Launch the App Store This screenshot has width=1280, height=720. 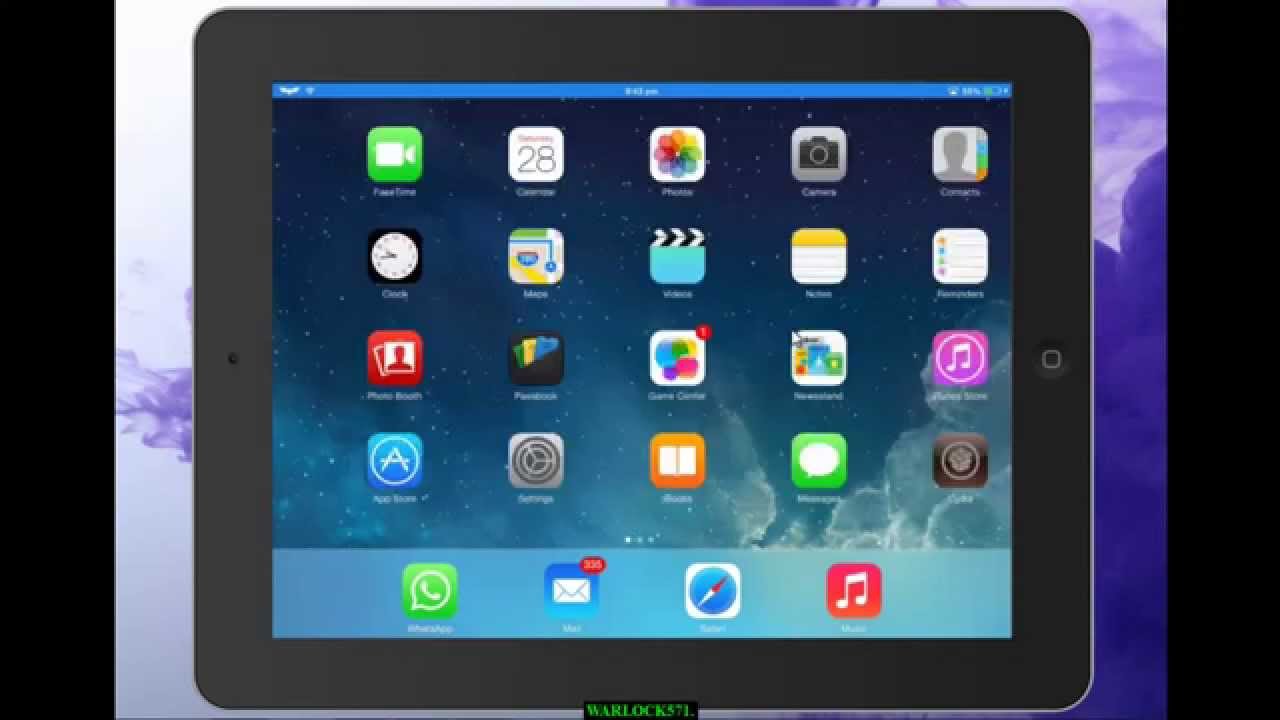point(395,460)
